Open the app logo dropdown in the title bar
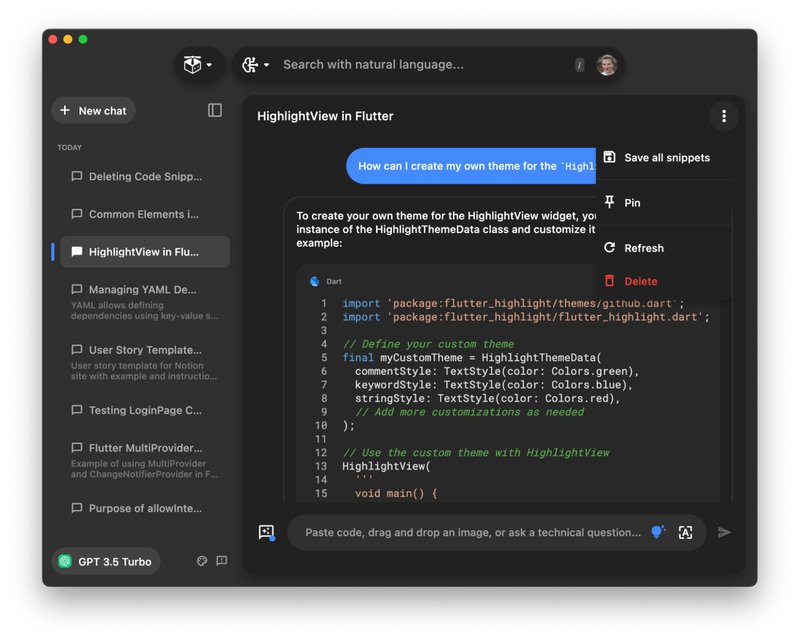Screen dimensions: 800x643 [x=199, y=65]
